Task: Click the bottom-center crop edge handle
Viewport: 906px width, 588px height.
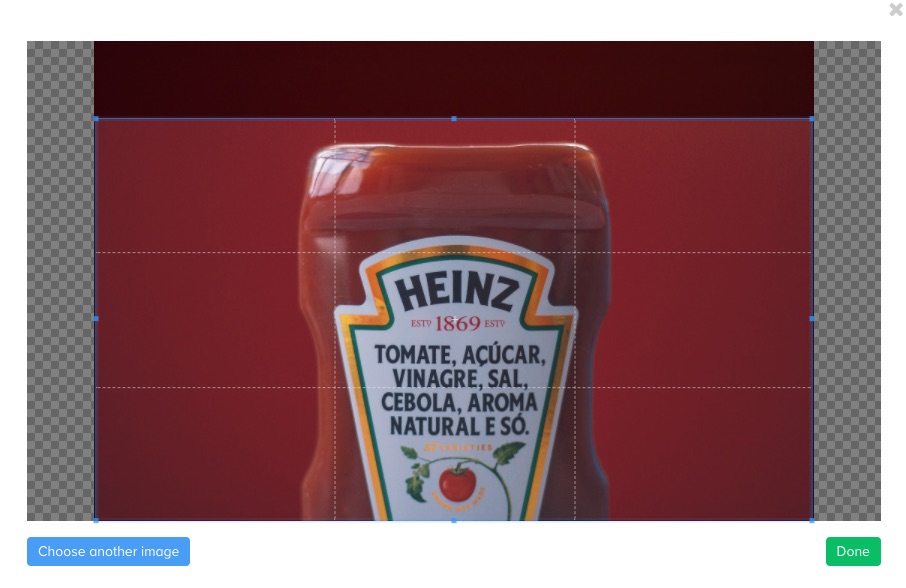Action: [x=454, y=520]
